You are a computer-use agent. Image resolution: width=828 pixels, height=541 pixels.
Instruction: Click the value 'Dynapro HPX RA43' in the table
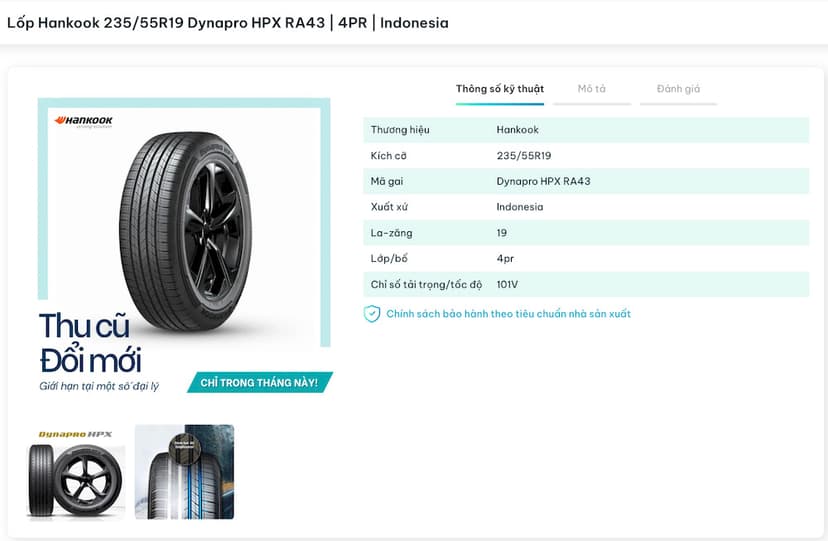(543, 182)
